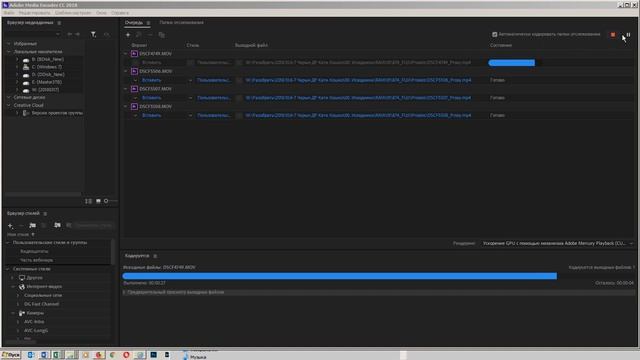Screen dimensions: 640x360
Task: Click the export presets icon
Action: [69, 225]
